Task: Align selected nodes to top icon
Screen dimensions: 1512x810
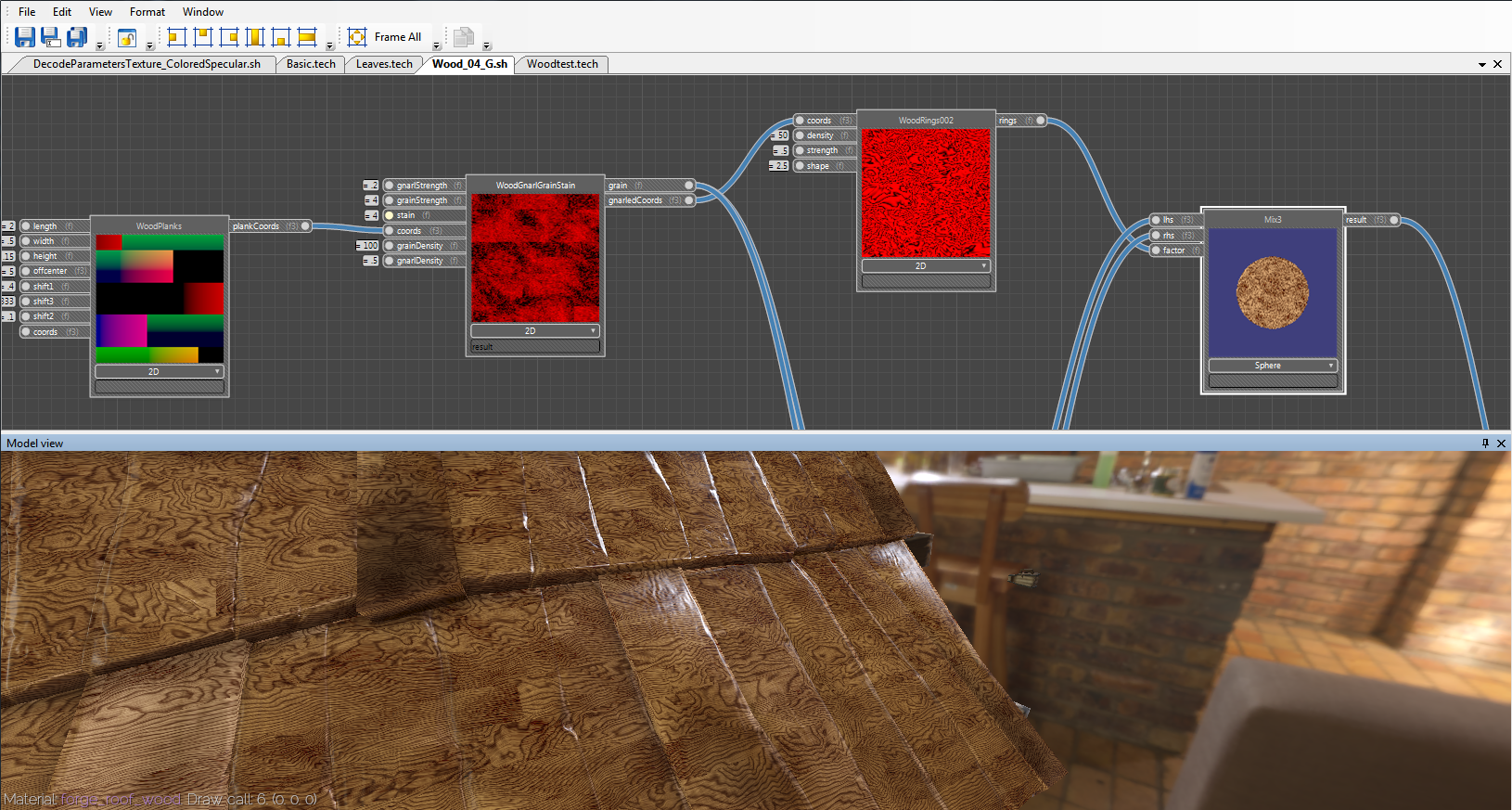Action: [203, 37]
